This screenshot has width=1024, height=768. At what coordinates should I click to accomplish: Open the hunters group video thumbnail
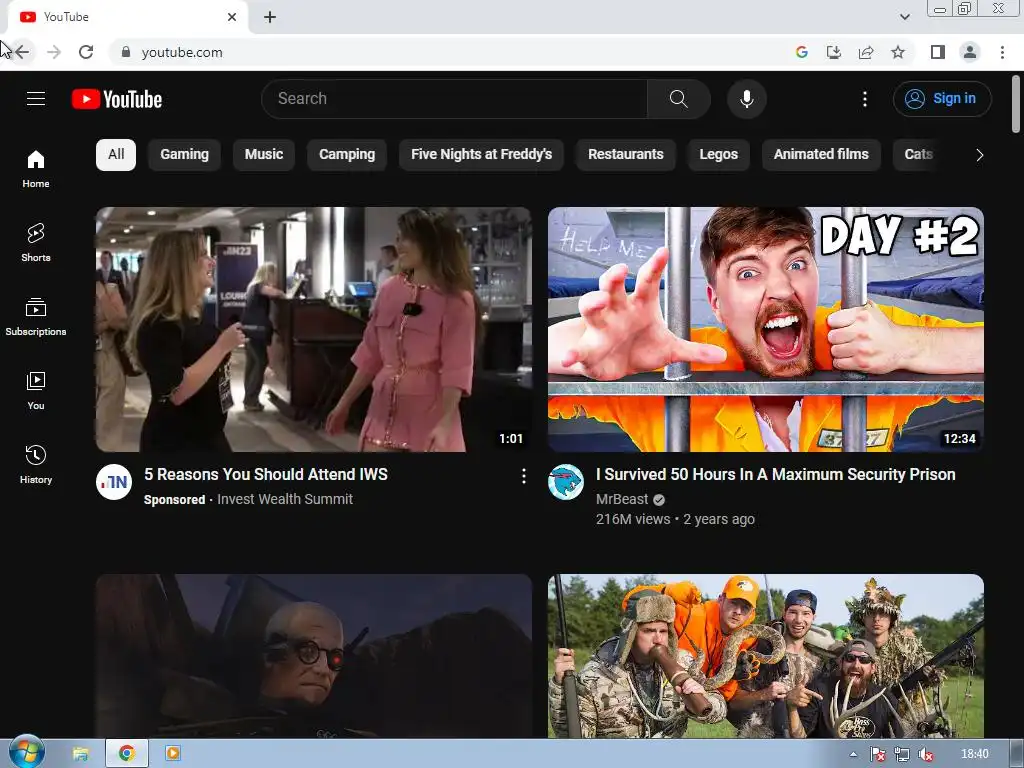765,656
